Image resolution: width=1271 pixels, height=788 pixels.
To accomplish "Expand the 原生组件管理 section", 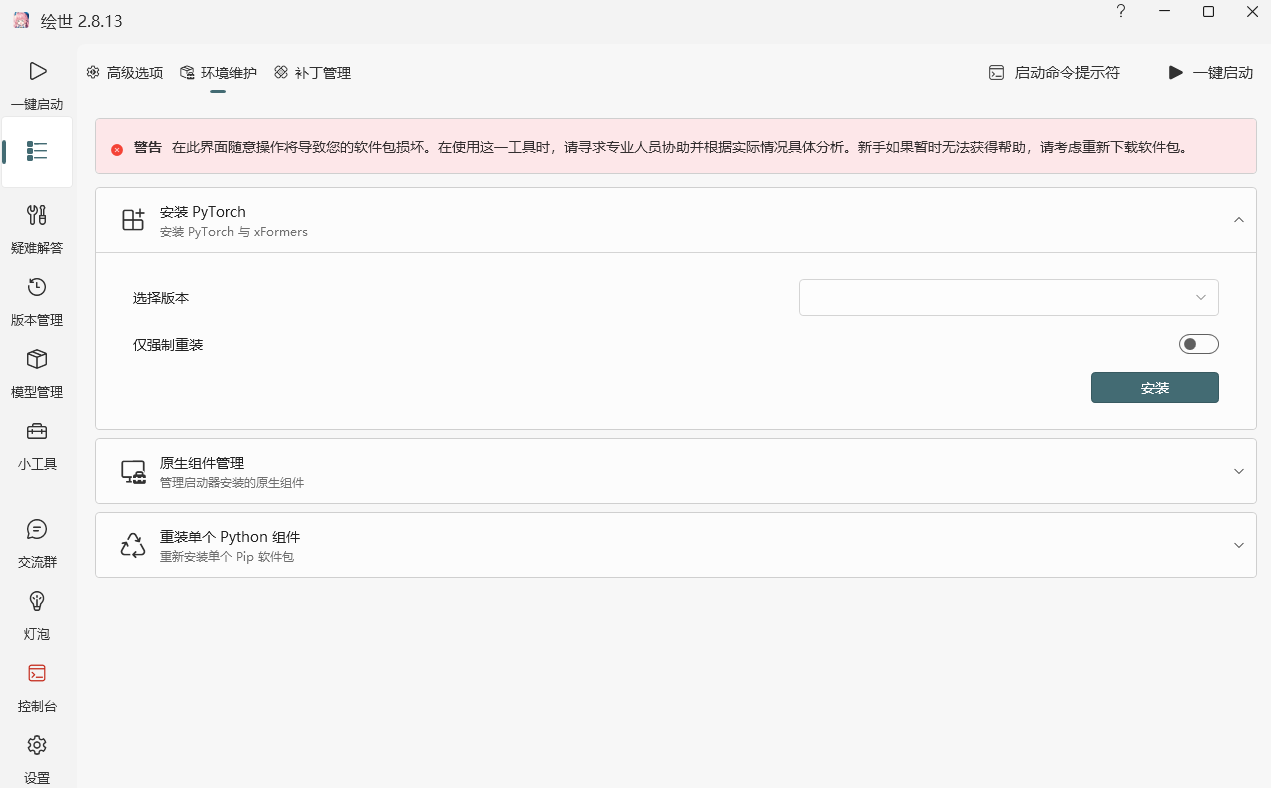I will 675,471.
